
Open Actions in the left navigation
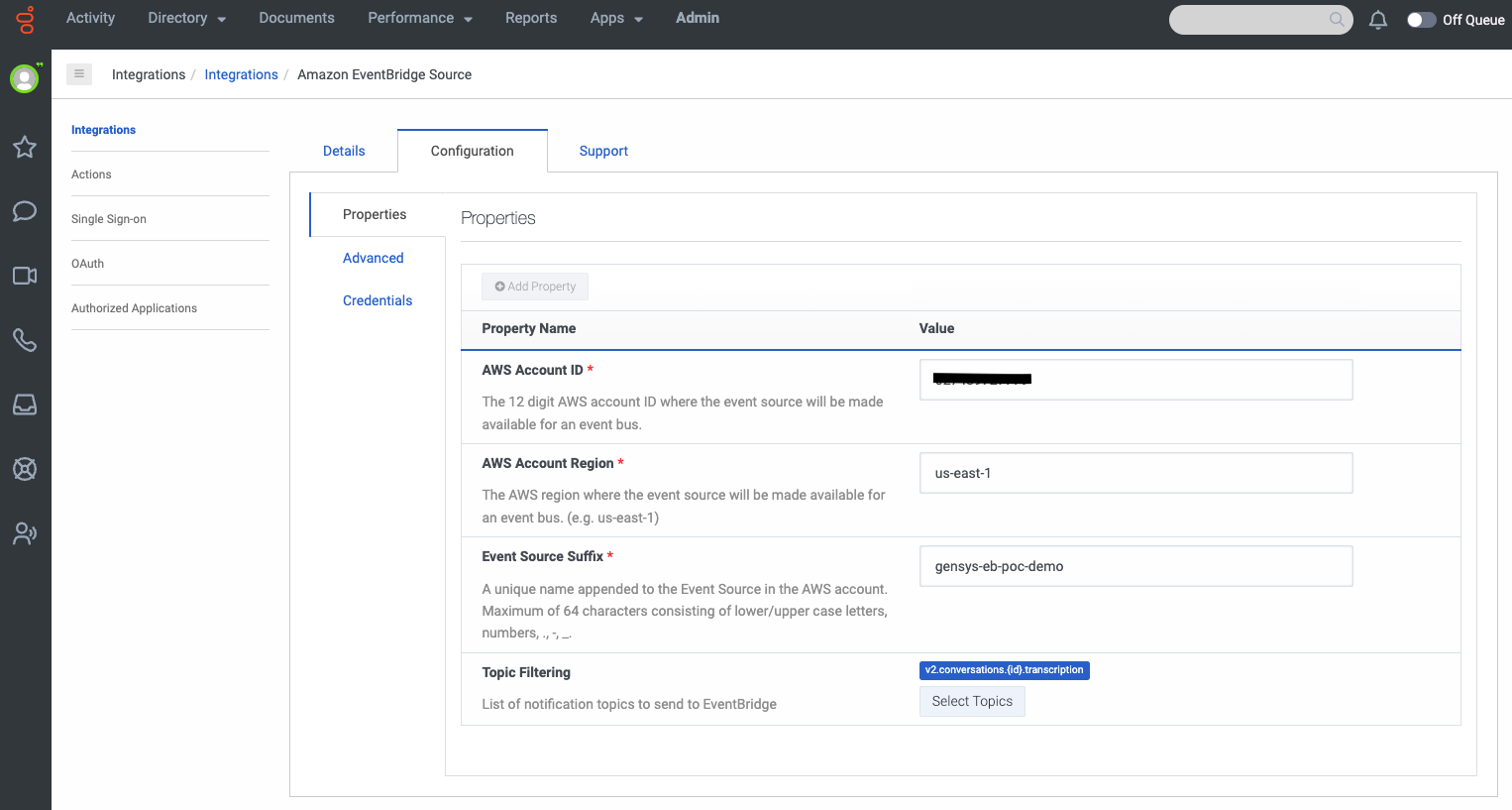click(91, 174)
